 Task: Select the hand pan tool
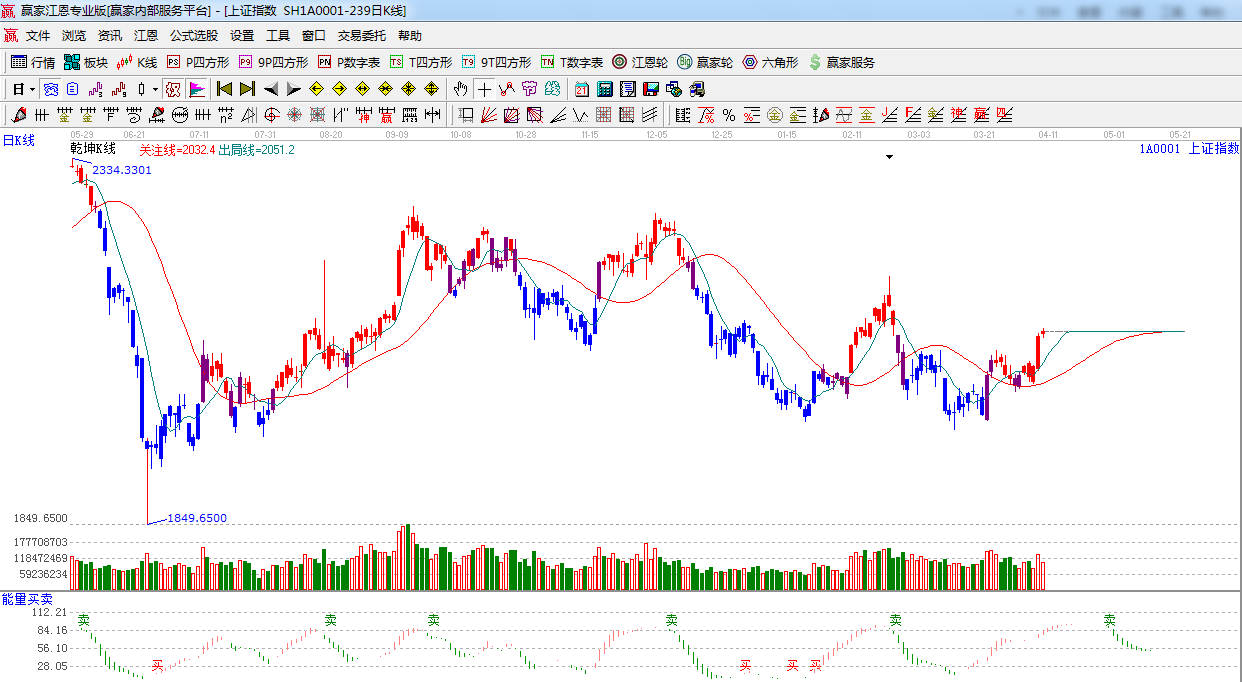460,89
